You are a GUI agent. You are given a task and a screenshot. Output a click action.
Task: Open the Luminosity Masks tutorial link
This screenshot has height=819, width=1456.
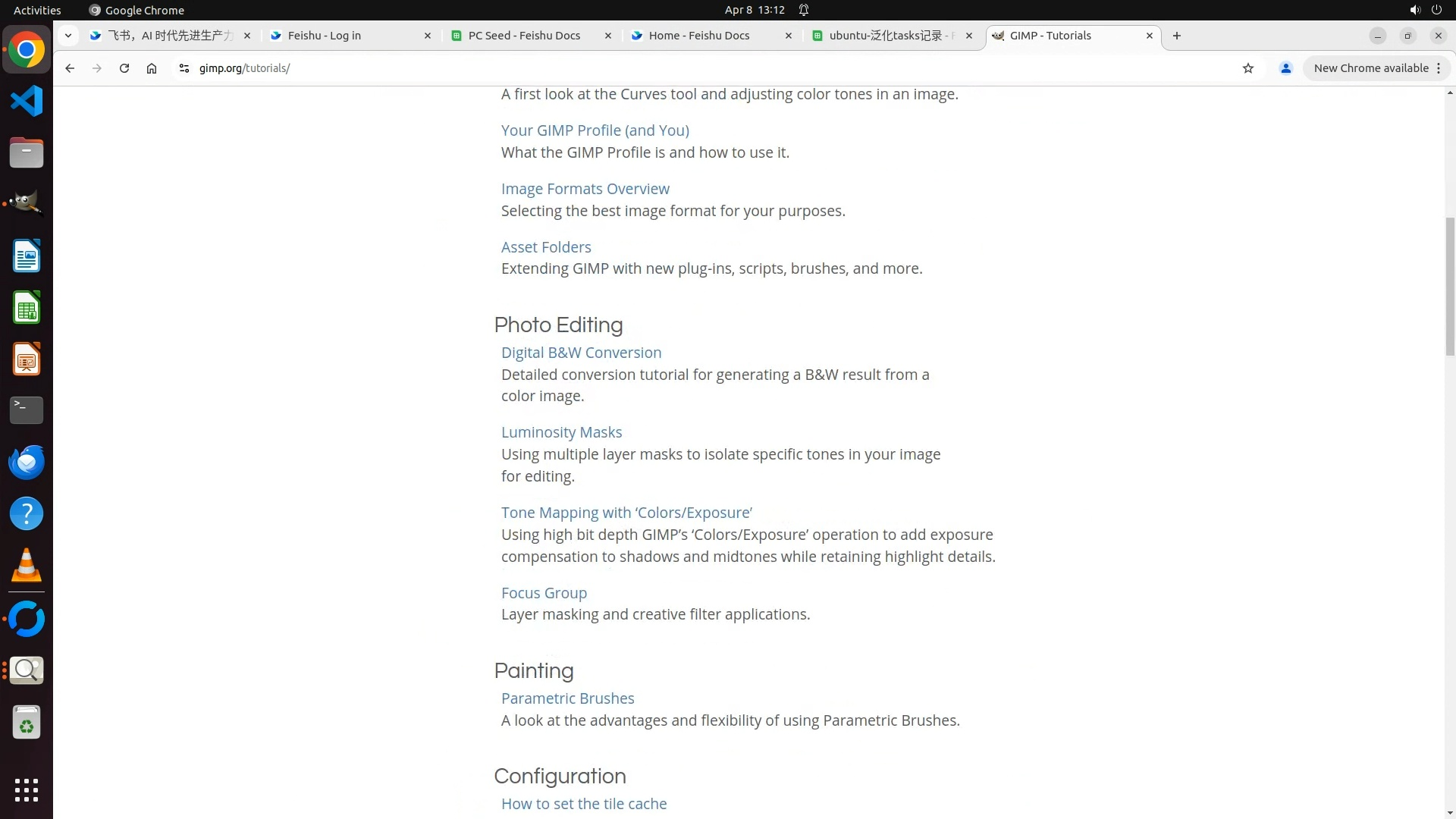click(x=561, y=432)
